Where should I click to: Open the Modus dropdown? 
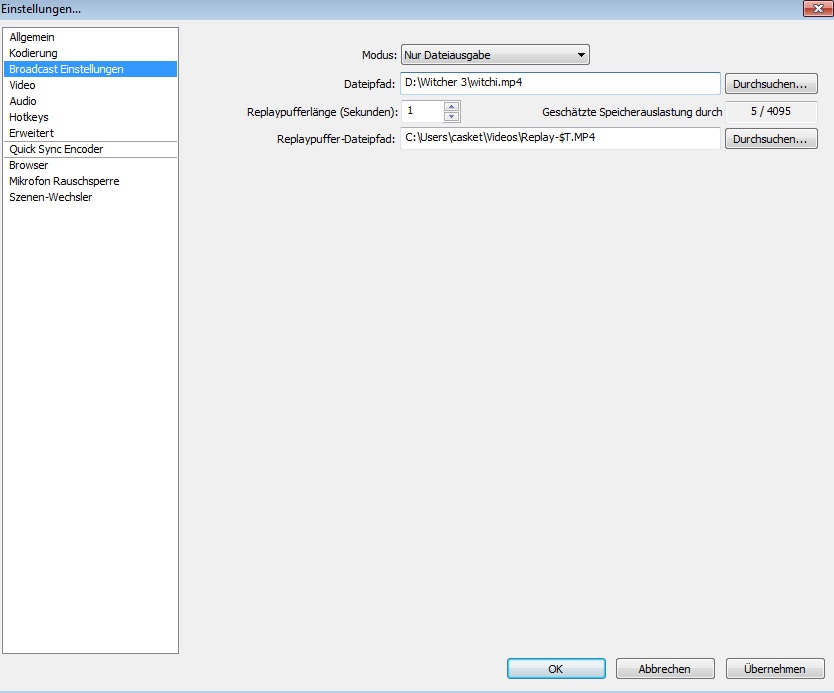tap(494, 55)
